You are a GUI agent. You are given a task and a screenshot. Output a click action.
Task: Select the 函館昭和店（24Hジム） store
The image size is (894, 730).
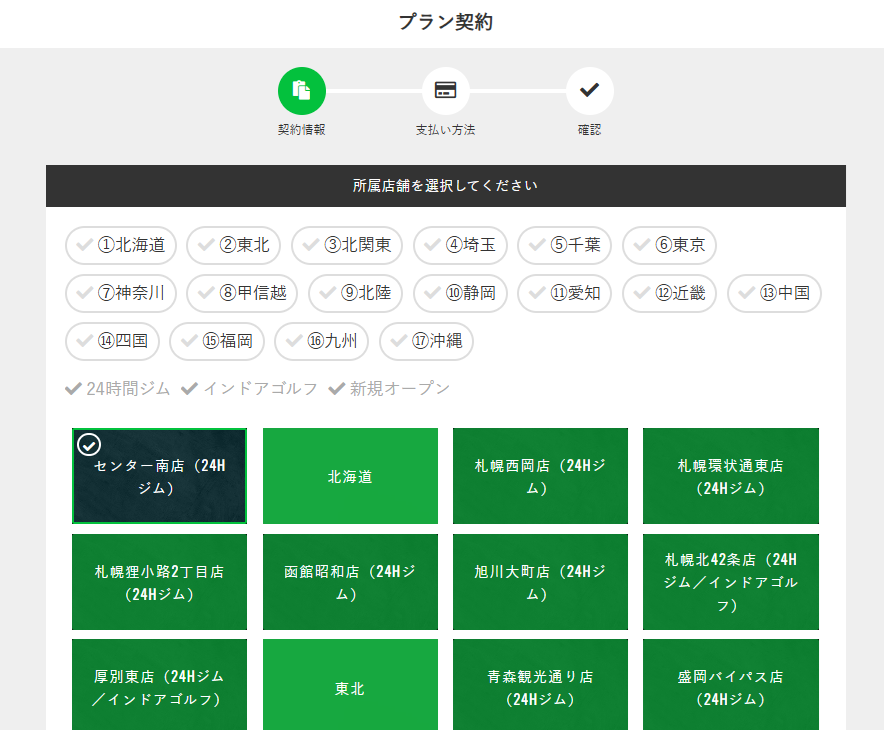(x=350, y=582)
